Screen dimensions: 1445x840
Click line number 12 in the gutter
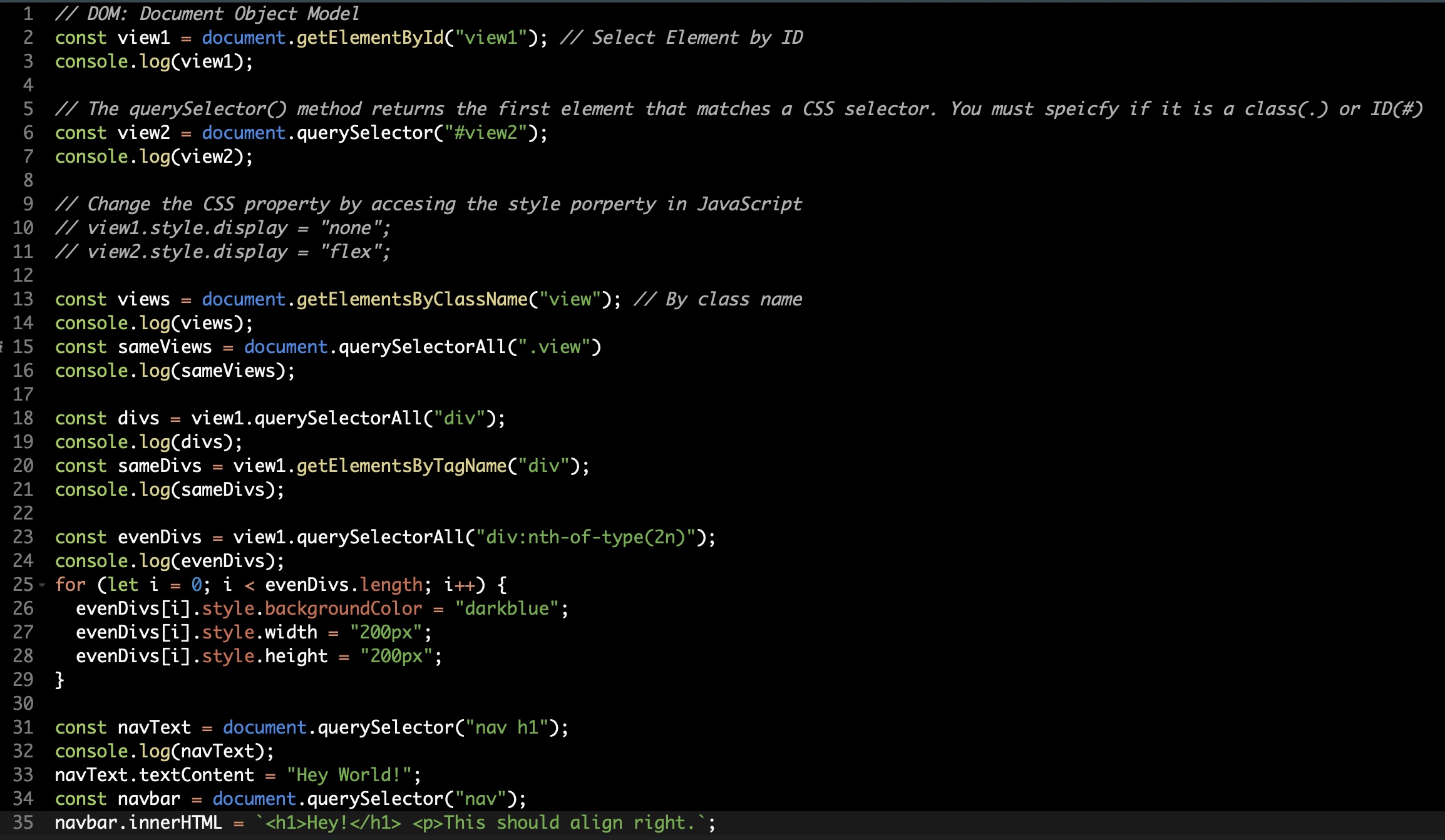click(x=23, y=275)
